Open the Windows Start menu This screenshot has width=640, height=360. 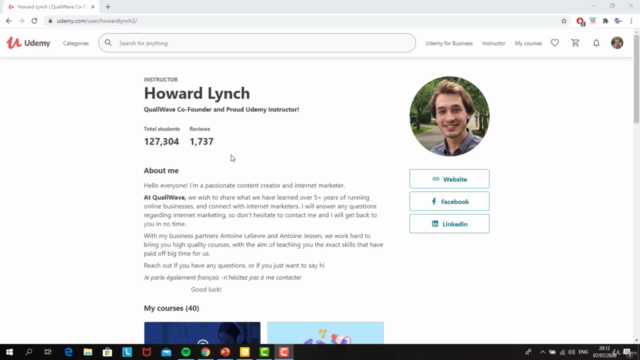pyautogui.click(x=9, y=352)
